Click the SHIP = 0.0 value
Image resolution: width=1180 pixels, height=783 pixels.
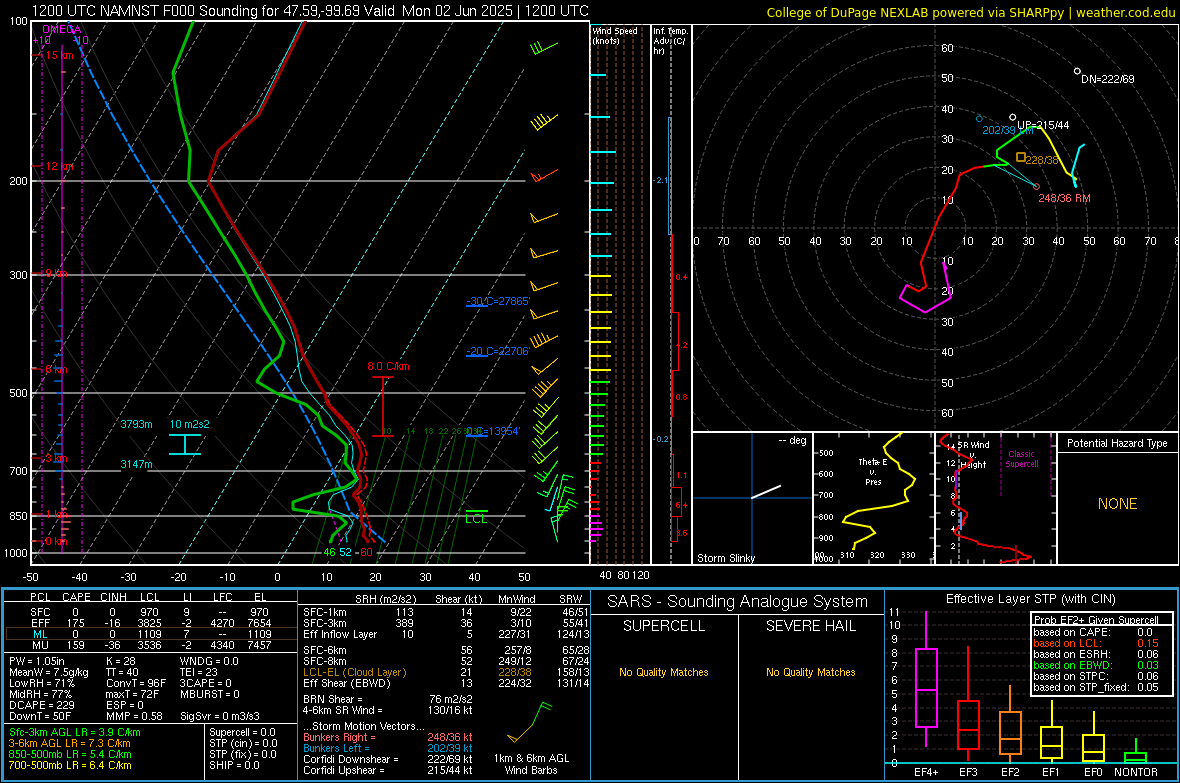tap(234, 765)
